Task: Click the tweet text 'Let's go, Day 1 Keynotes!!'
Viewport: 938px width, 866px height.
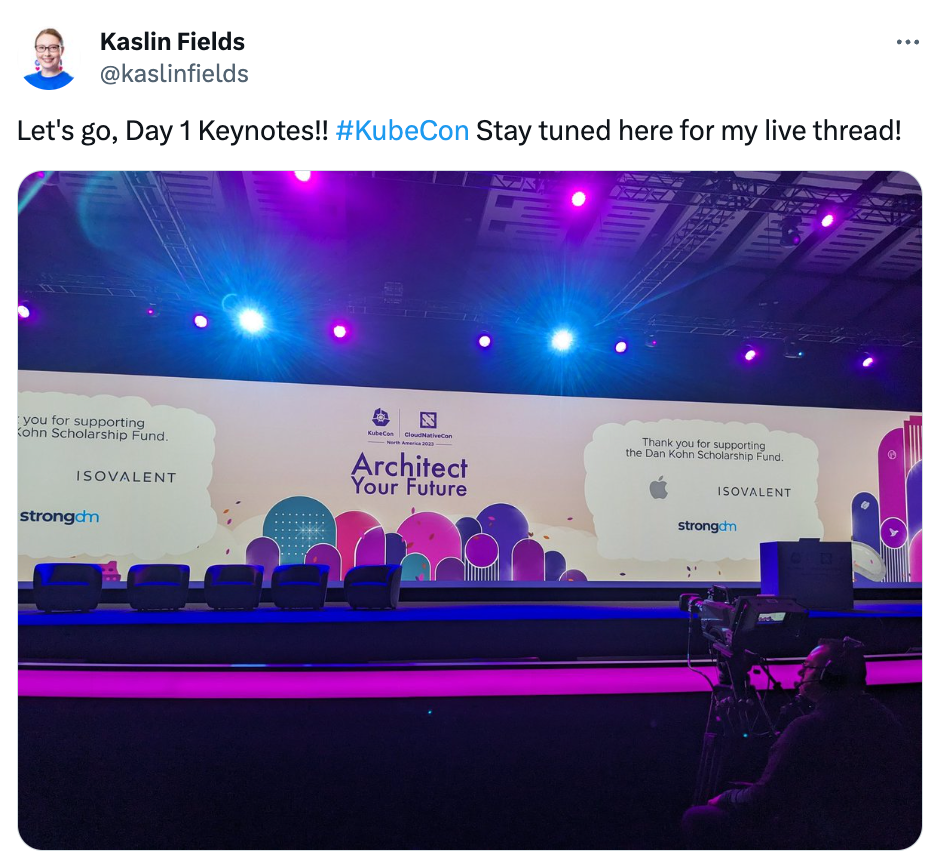Action: coord(172,131)
